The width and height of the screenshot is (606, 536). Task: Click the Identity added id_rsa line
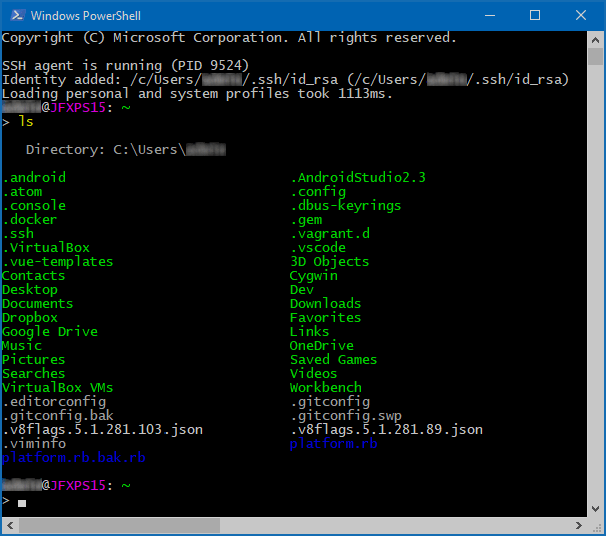[x=286, y=80]
